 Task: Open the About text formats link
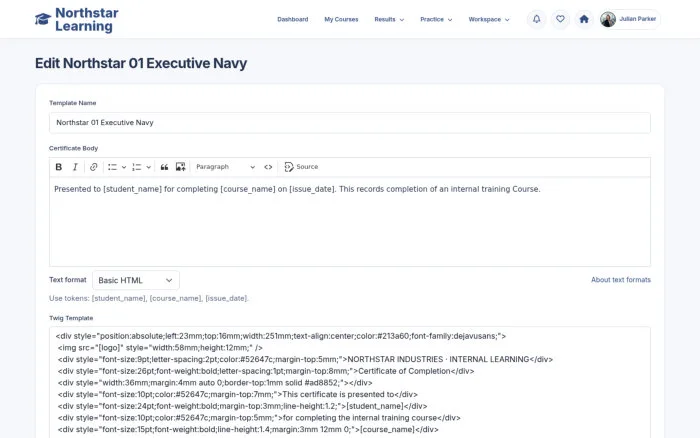621,280
